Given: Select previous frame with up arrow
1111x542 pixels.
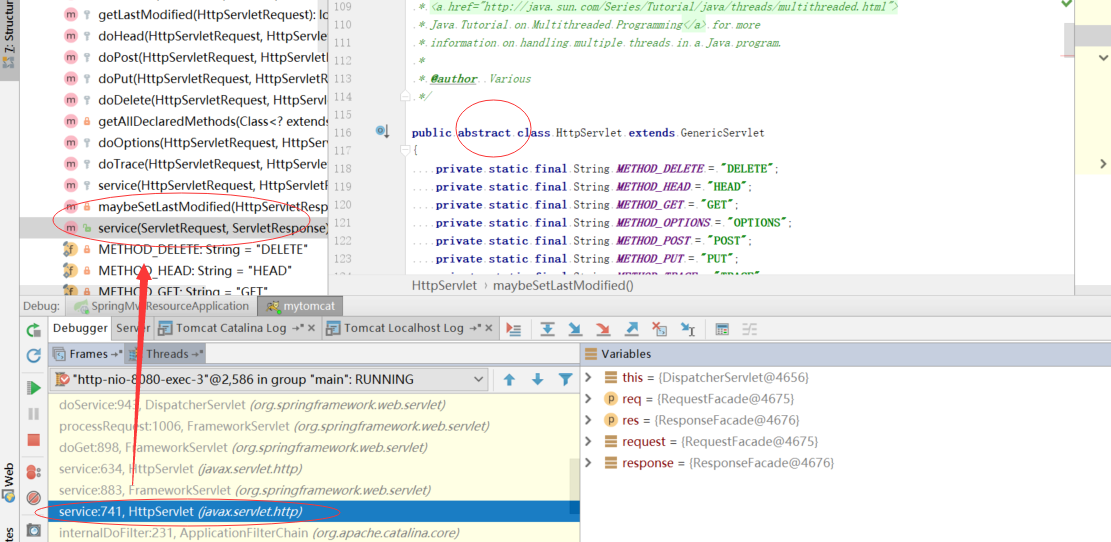Looking at the screenshot, I should coord(509,380).
